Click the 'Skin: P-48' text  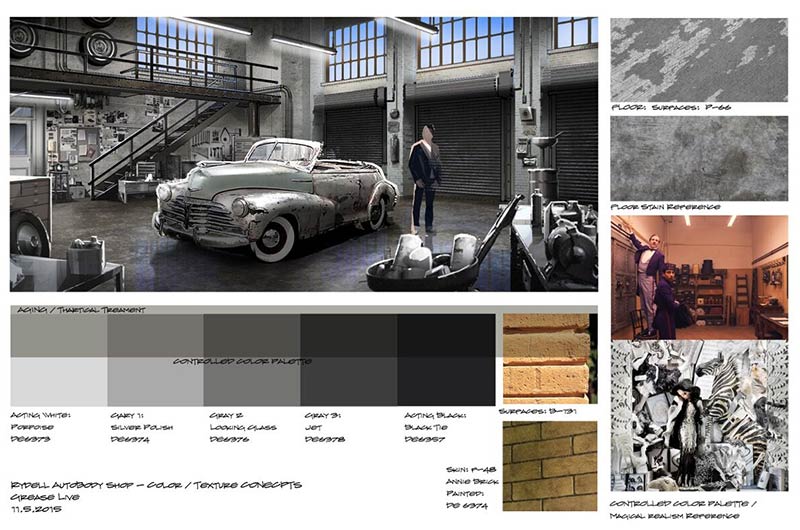[471, 469]
